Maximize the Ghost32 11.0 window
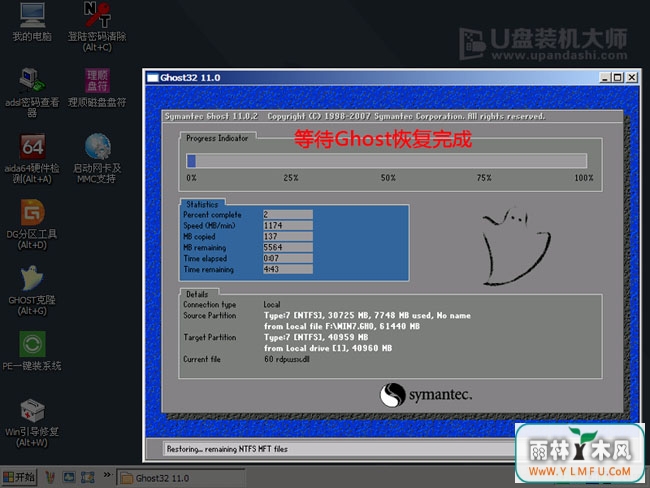 [618, 78]
